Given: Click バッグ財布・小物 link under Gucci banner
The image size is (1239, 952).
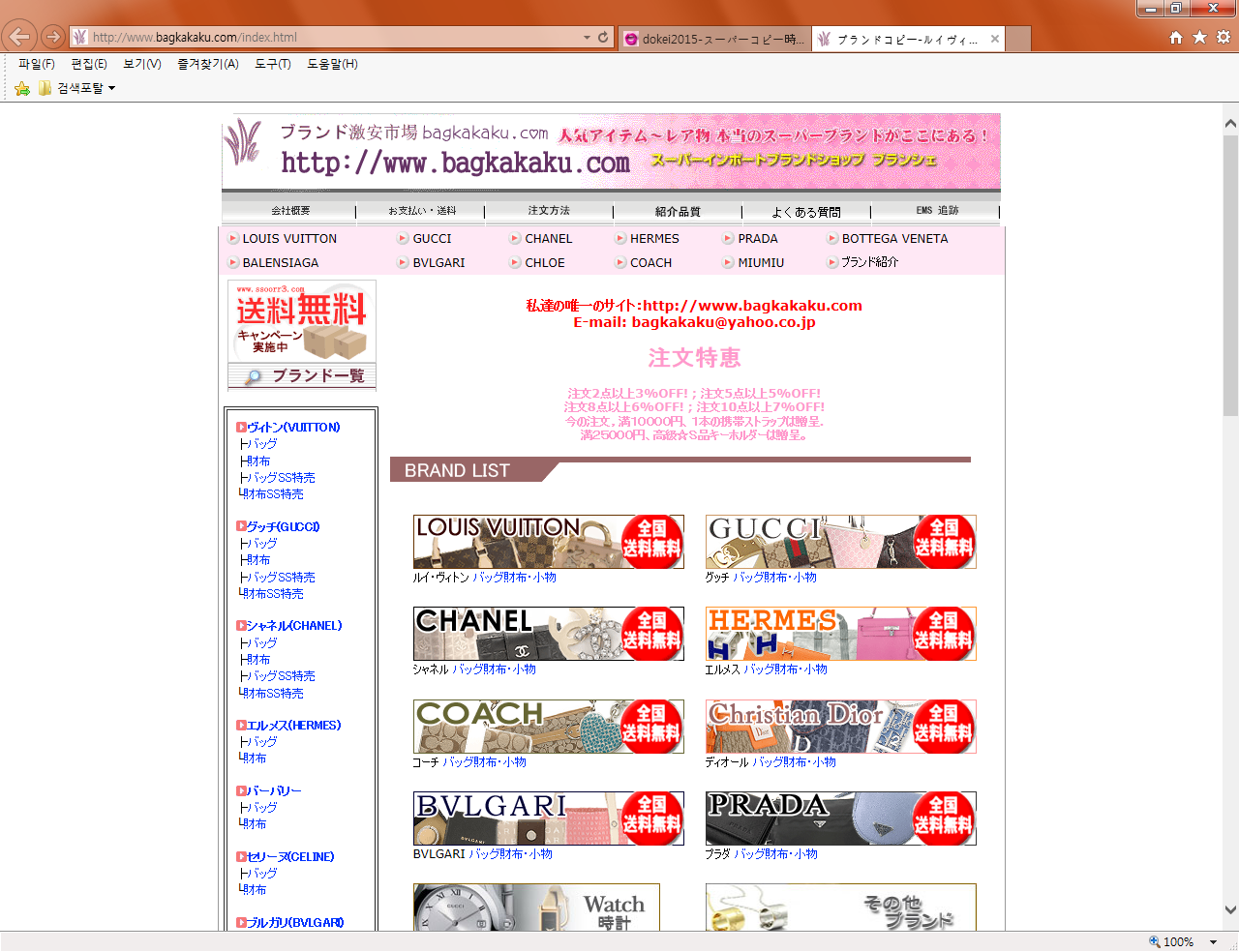Looking at the screenshot, I should (x=774, y=577).
